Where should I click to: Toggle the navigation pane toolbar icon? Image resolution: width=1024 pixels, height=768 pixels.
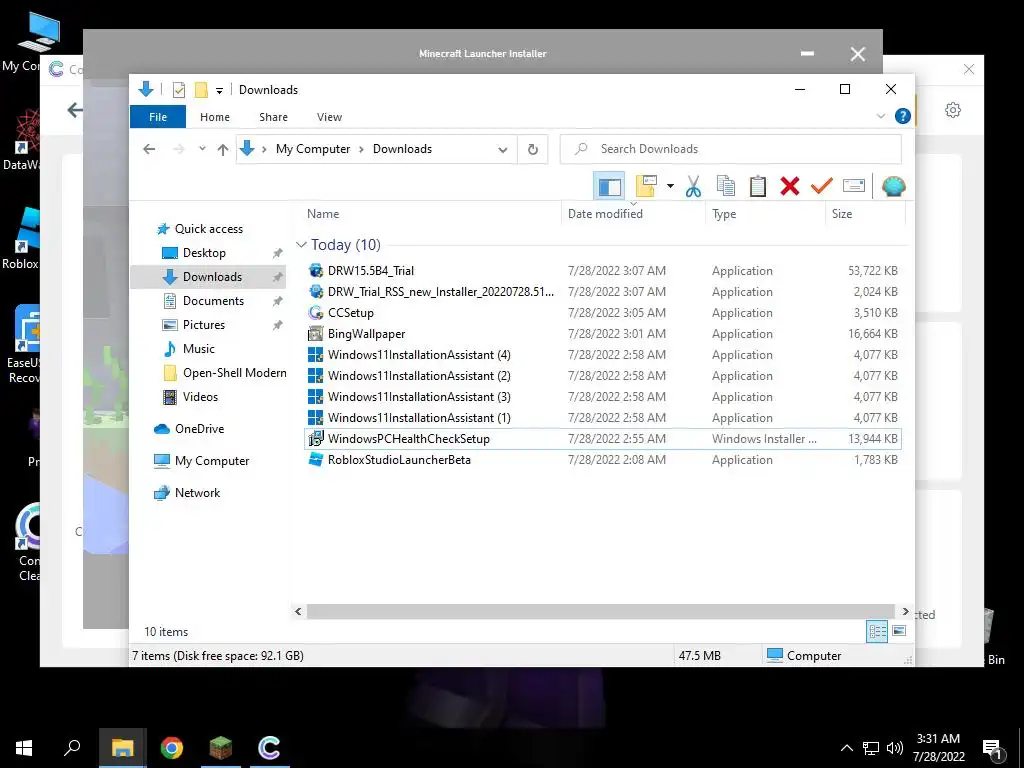pos(609,186)
